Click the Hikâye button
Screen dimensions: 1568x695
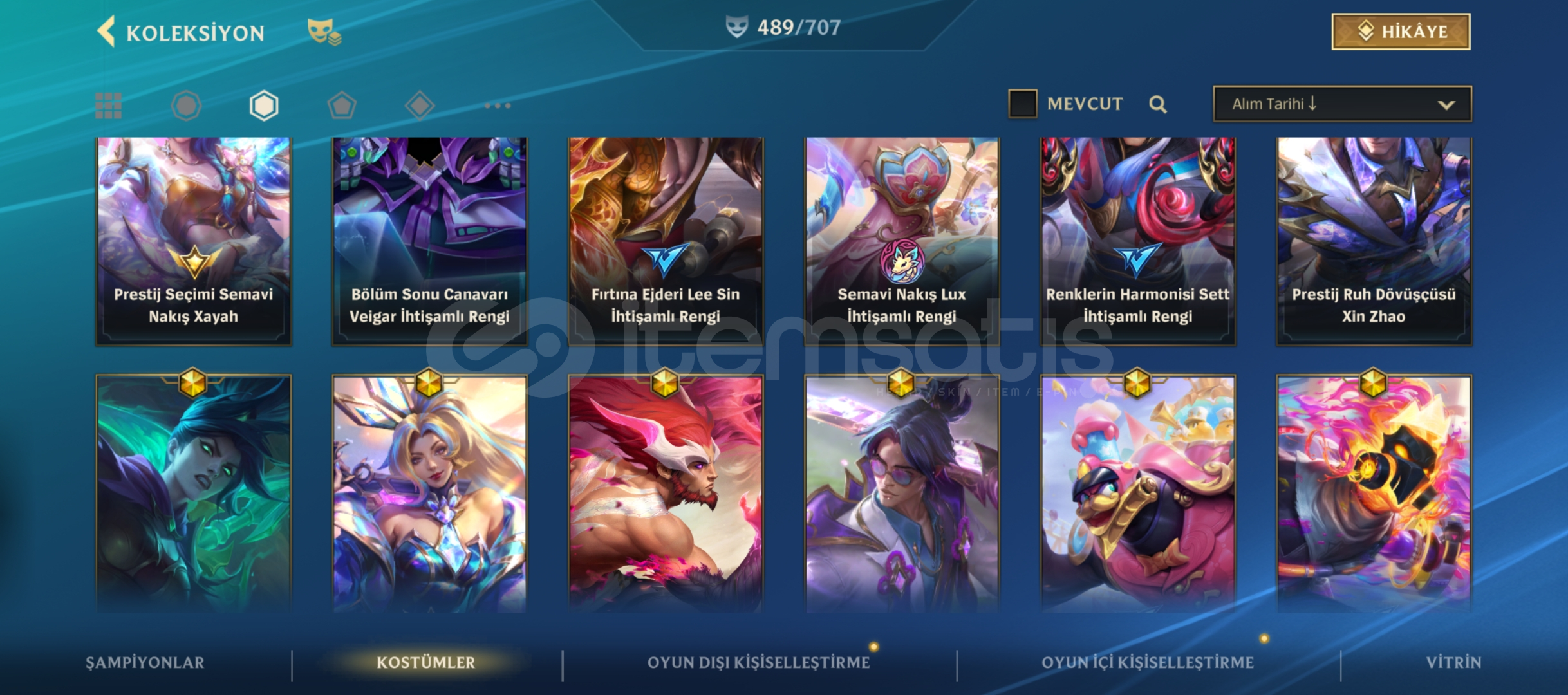tap(1401, 32)
